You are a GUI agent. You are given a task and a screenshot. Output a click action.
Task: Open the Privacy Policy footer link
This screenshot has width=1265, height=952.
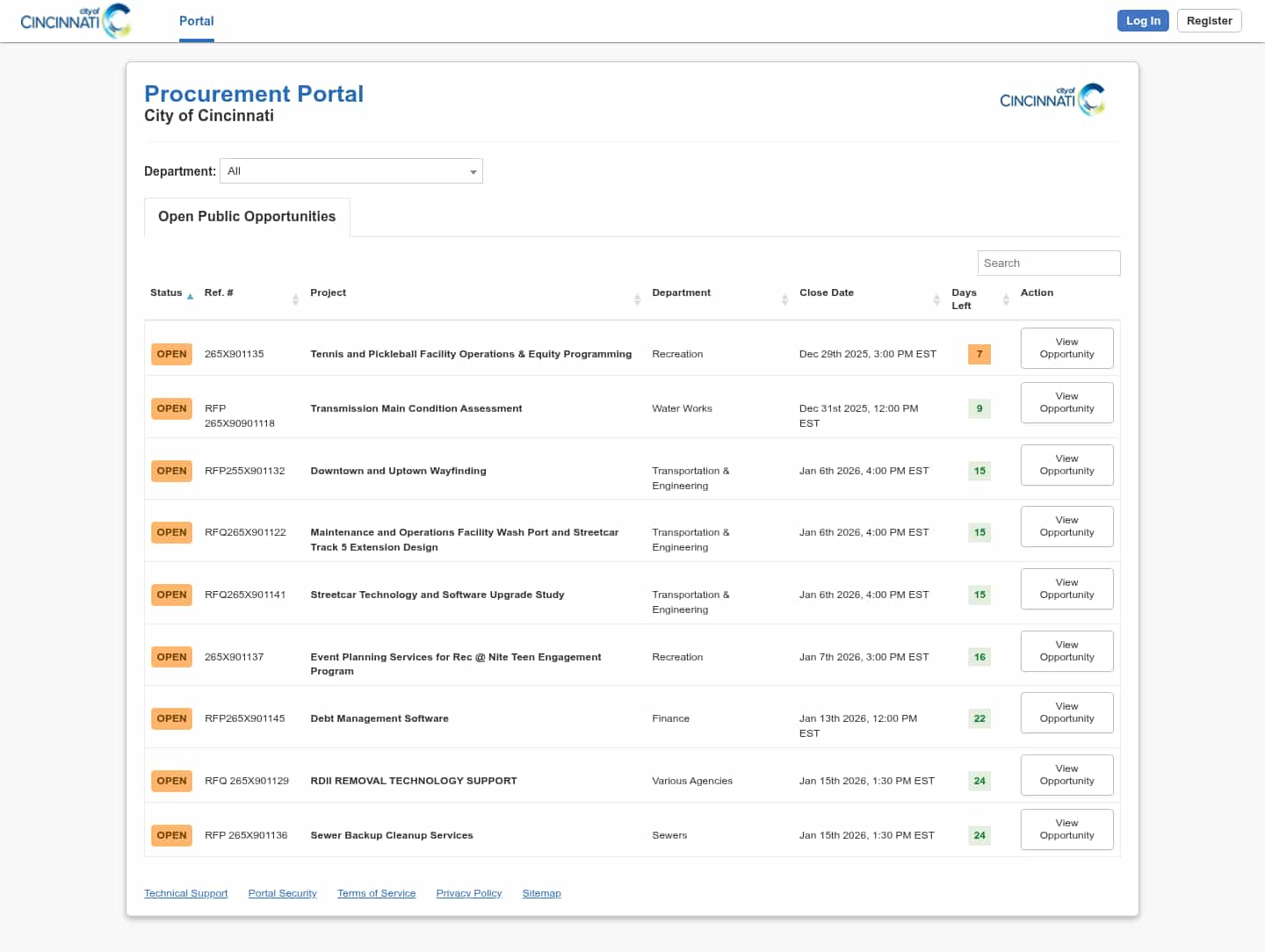[468, 893]
